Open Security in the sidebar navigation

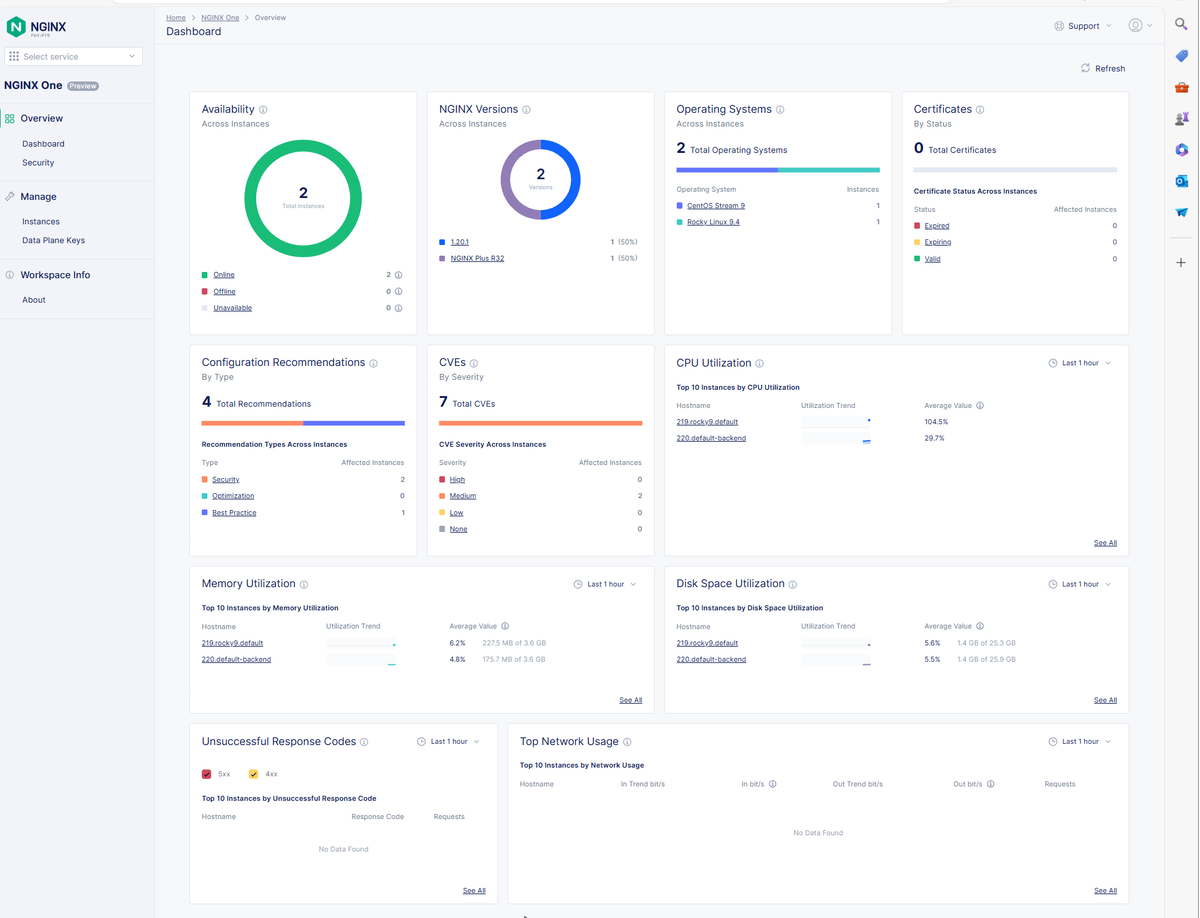pyautogui.click(x=38, y=163)
